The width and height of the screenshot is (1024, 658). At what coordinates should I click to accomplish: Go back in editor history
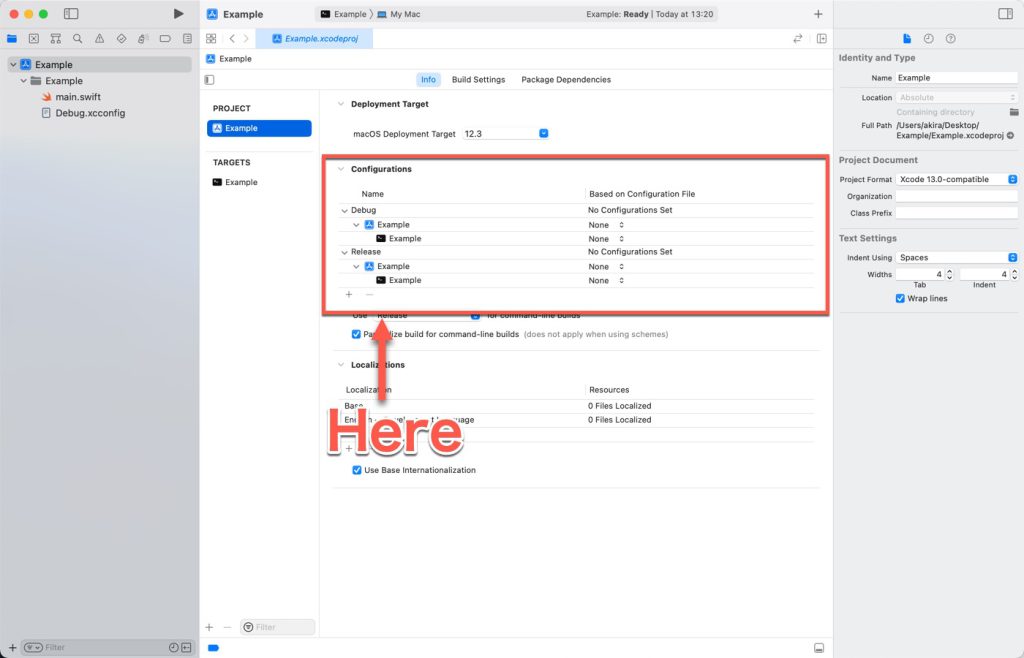[x=232, y=39]
